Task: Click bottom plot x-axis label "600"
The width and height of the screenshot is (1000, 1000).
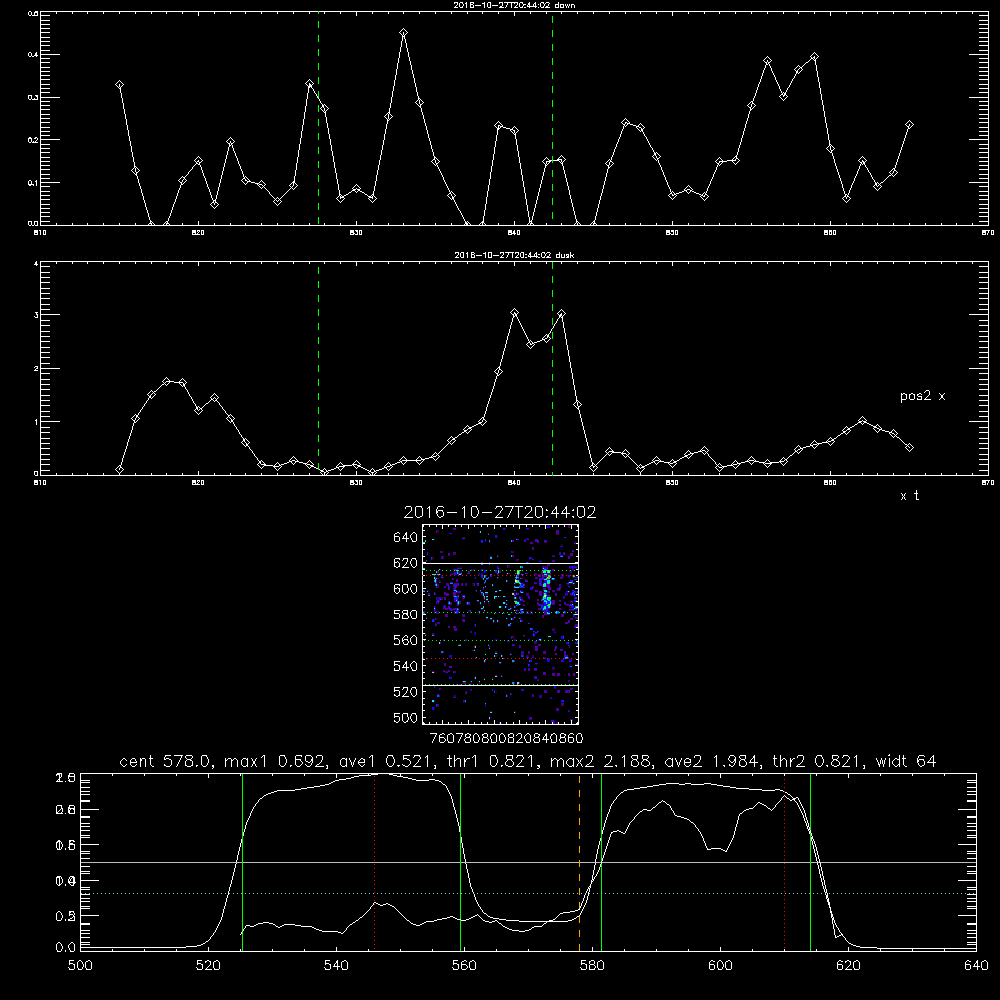Action: point(720,966)
